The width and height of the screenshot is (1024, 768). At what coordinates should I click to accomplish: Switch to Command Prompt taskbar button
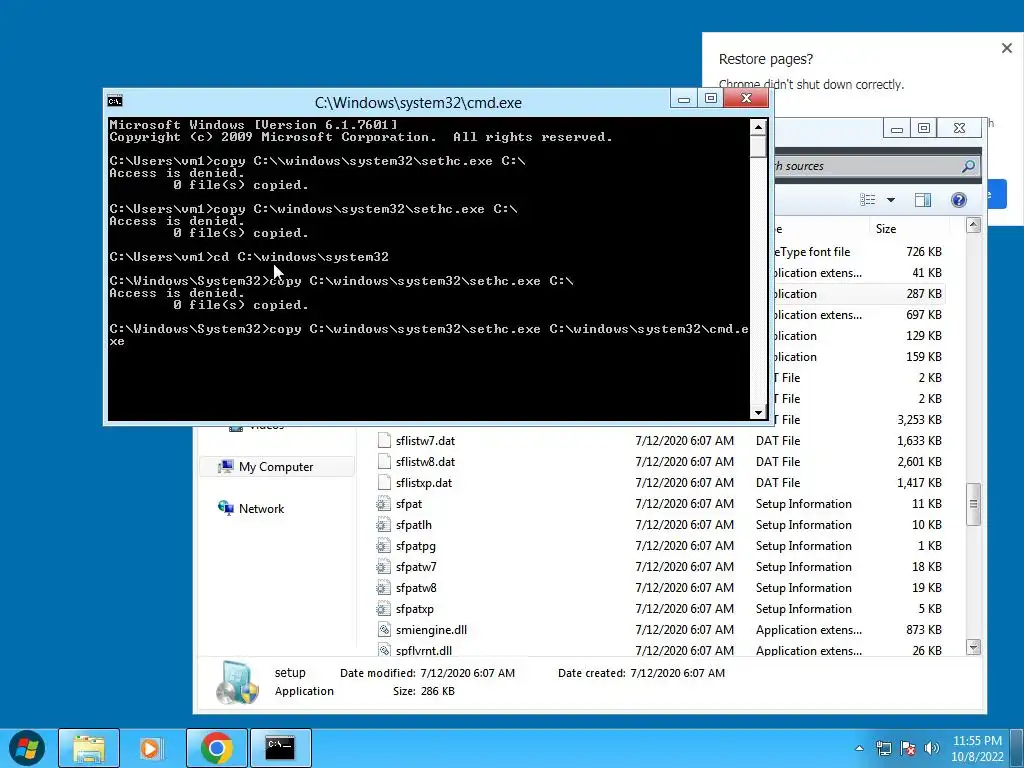[281, 748]
